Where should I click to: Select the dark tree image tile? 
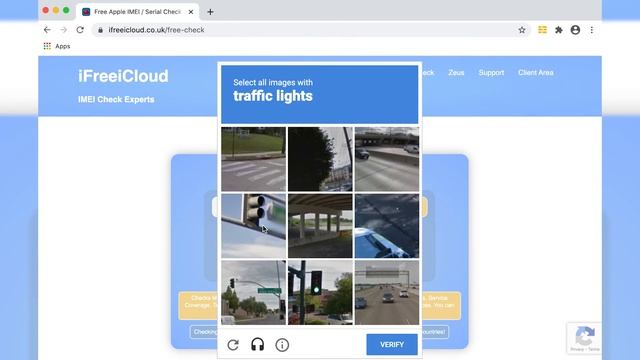(320, 159)
